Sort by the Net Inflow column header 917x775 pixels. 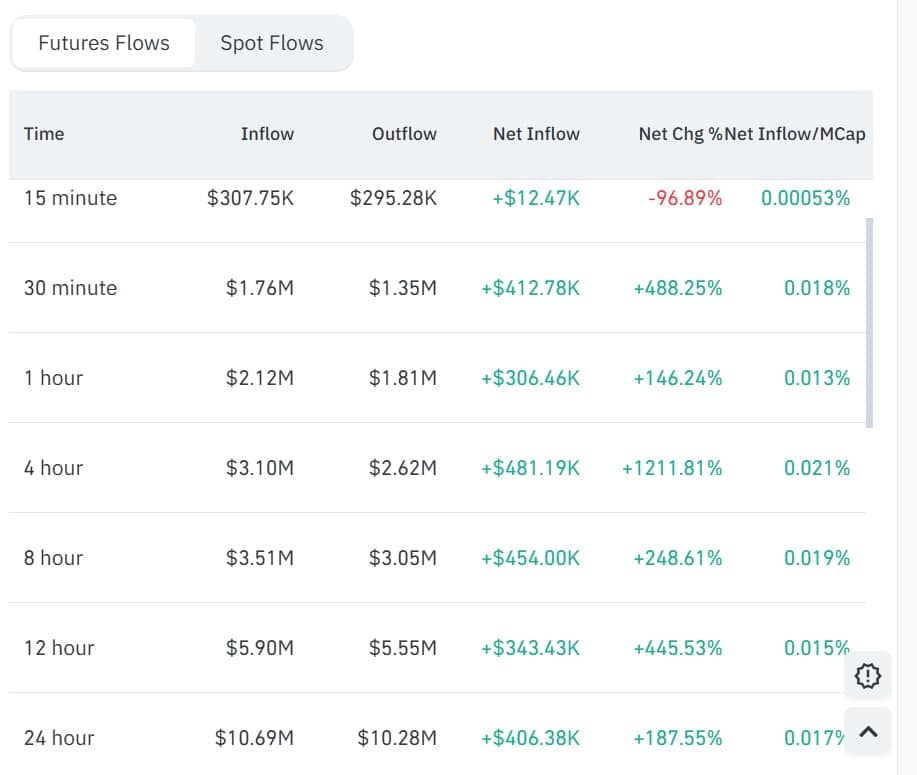click(536, 133)
